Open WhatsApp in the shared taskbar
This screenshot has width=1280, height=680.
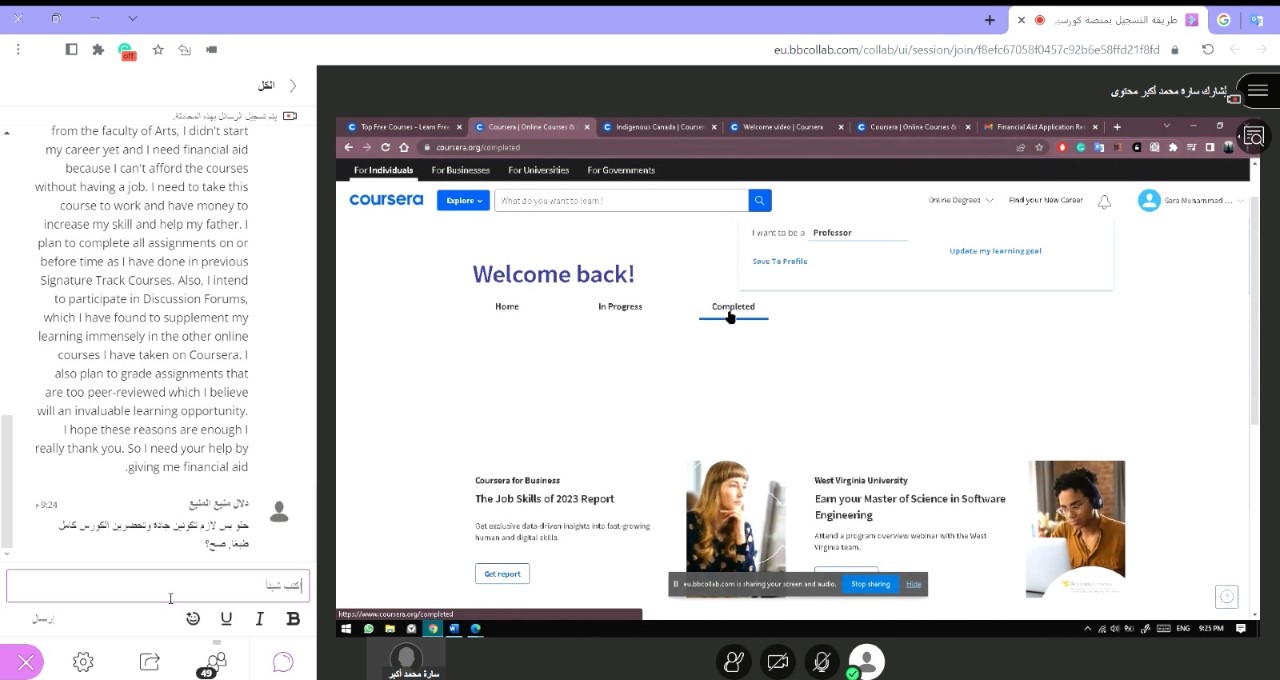[369, 629]
